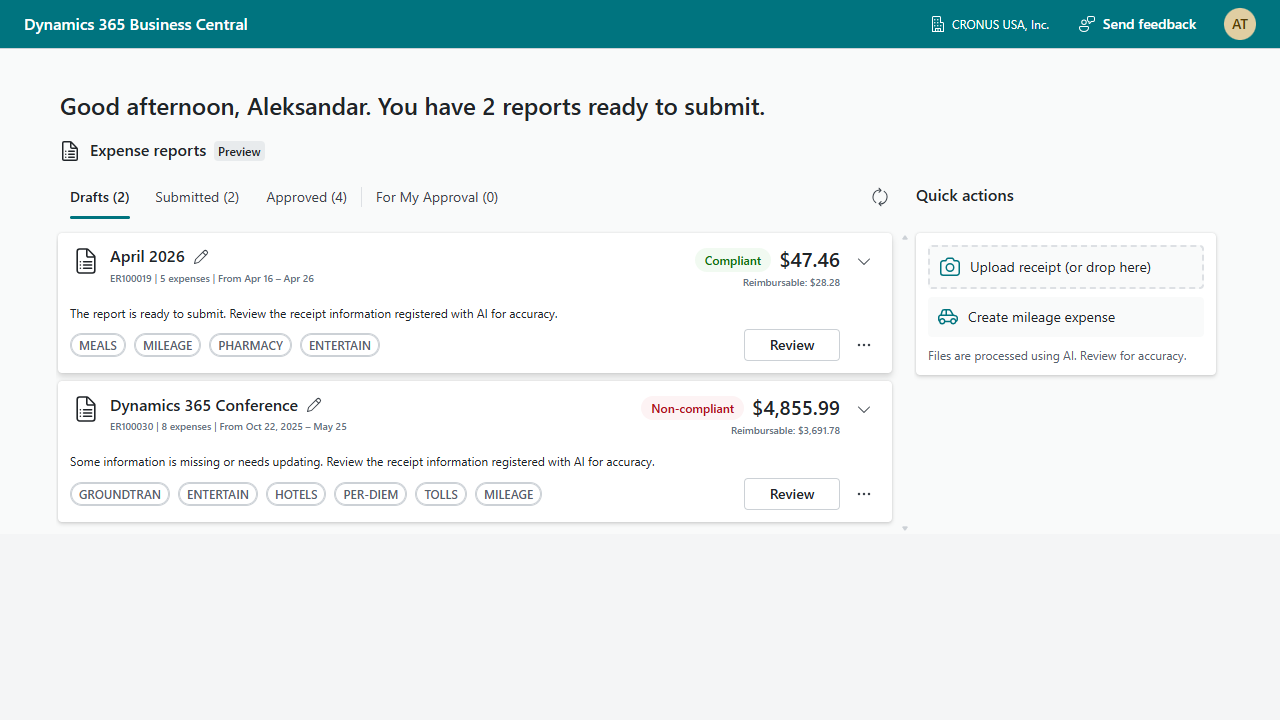Image resolution: width=1280 pixels, height=720 pixels.
Task: Switch to the Submitted (2) tab
Action: [197, 197]
